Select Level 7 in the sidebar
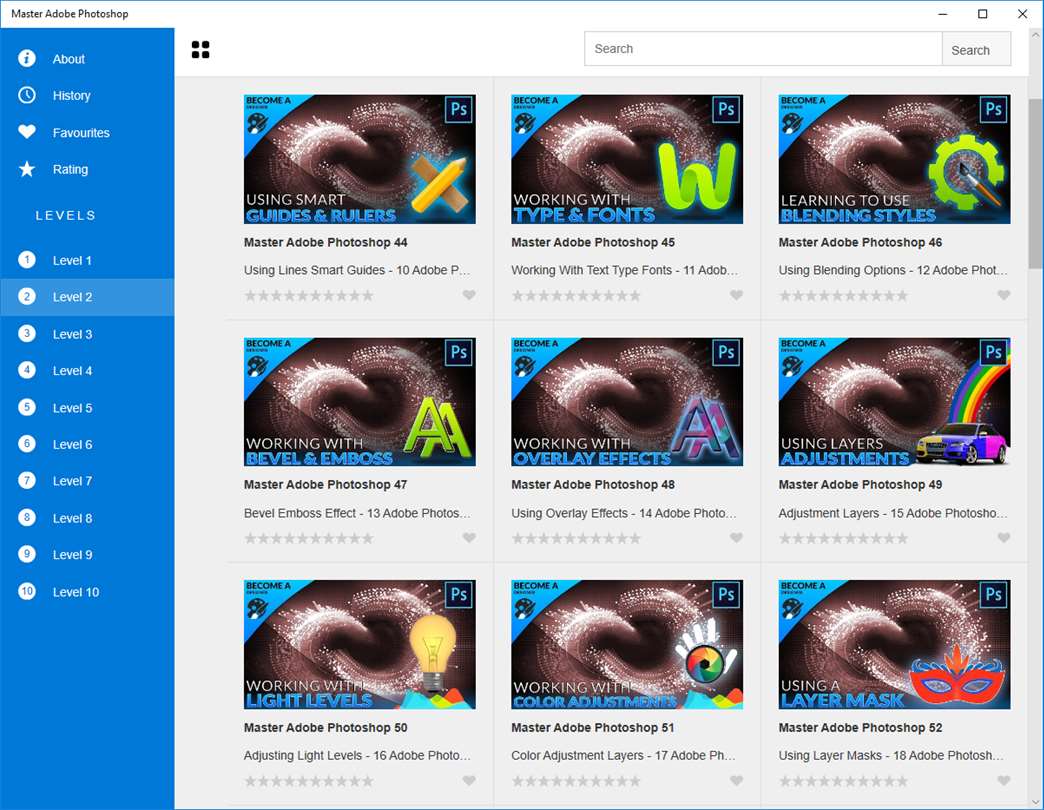Image resolution: width=1044 pixels, height=810 pixels. click(x=87, y=481)
